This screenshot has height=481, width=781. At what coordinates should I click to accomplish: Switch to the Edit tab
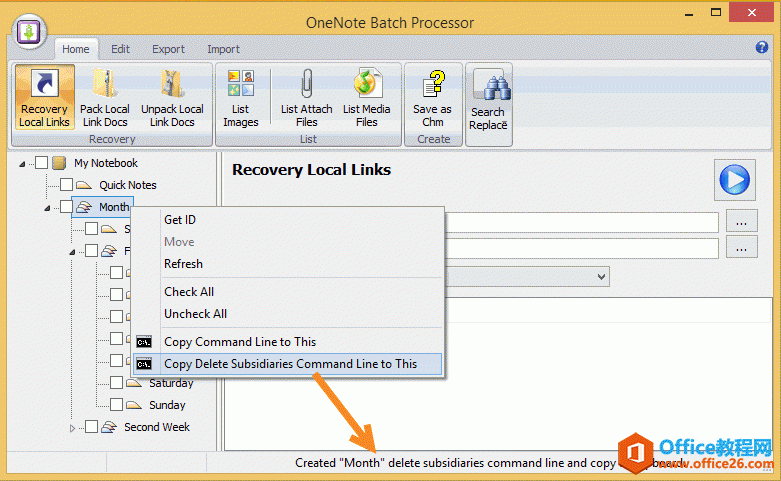pyautogui.click(x=120, y=49)
